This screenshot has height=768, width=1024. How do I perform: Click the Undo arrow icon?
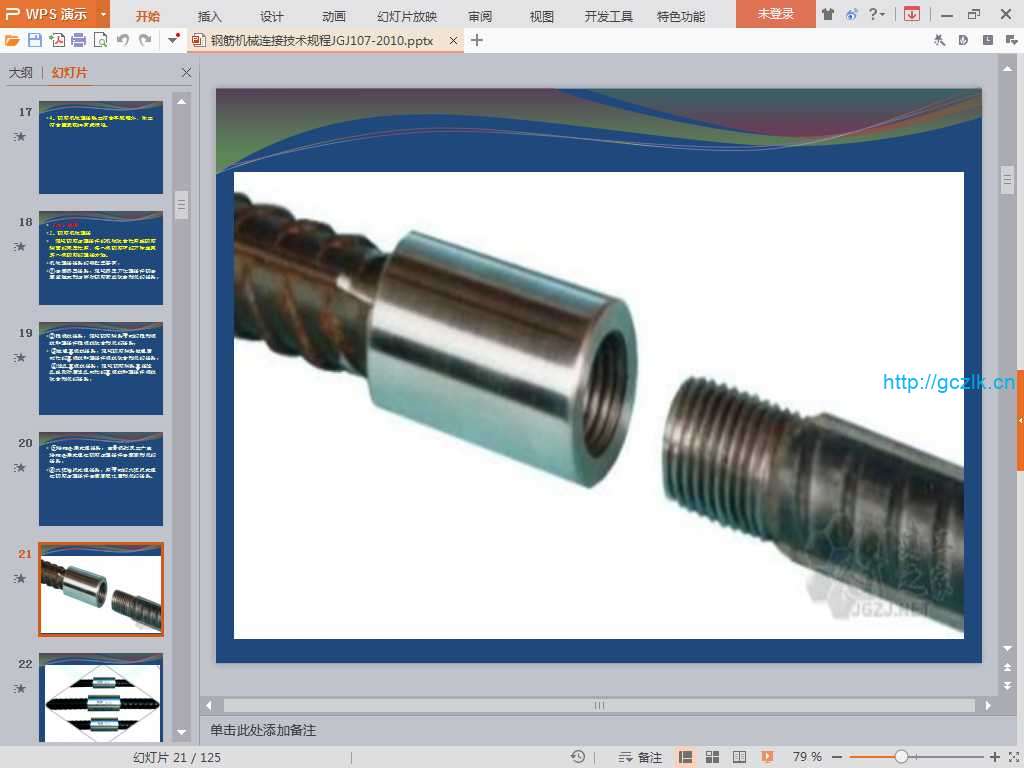(123, 40)
